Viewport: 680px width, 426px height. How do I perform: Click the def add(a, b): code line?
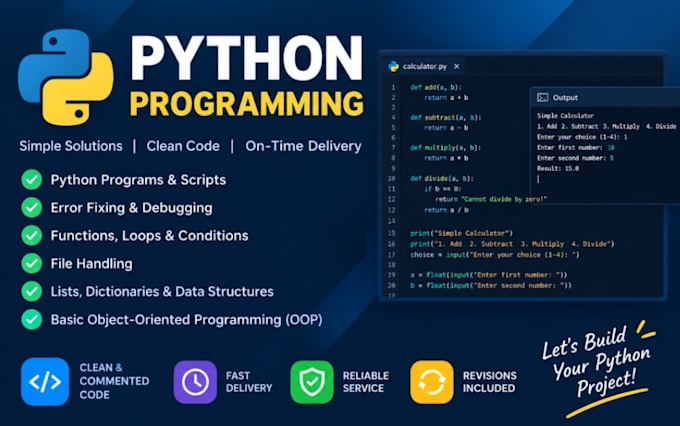tap(436, 87)
